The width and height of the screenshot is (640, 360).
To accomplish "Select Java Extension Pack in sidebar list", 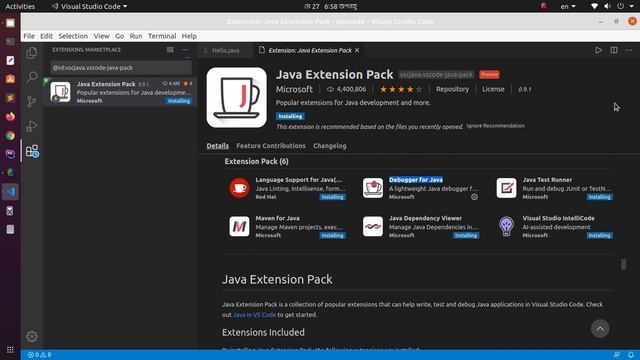I will [x=120, y=92].
